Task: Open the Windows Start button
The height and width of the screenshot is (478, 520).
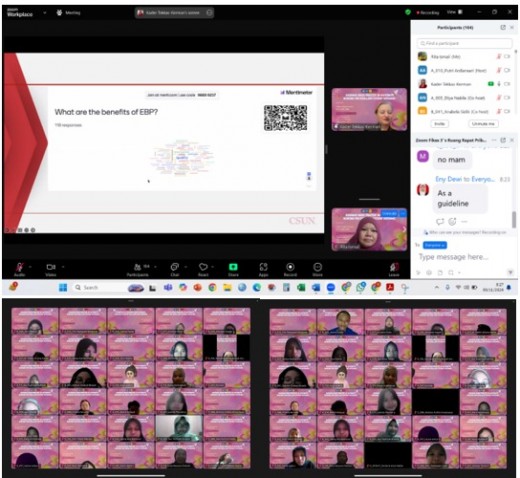Action: click(x=63, y=287)
